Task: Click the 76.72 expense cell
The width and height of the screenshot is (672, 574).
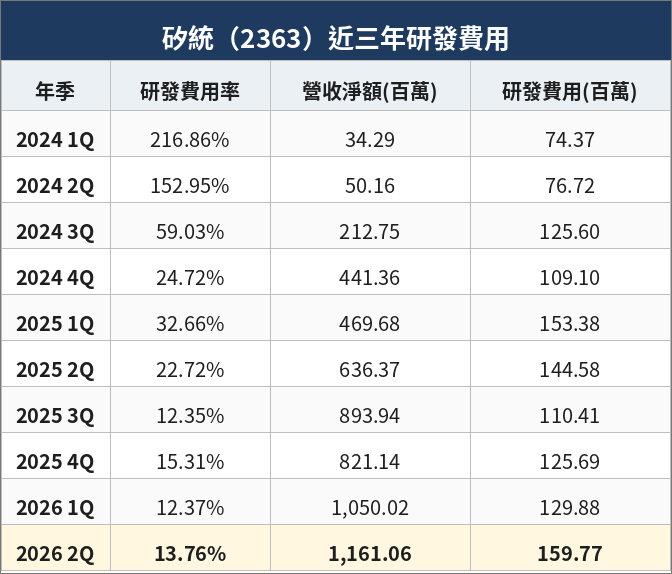Action: tap(570, 186)
